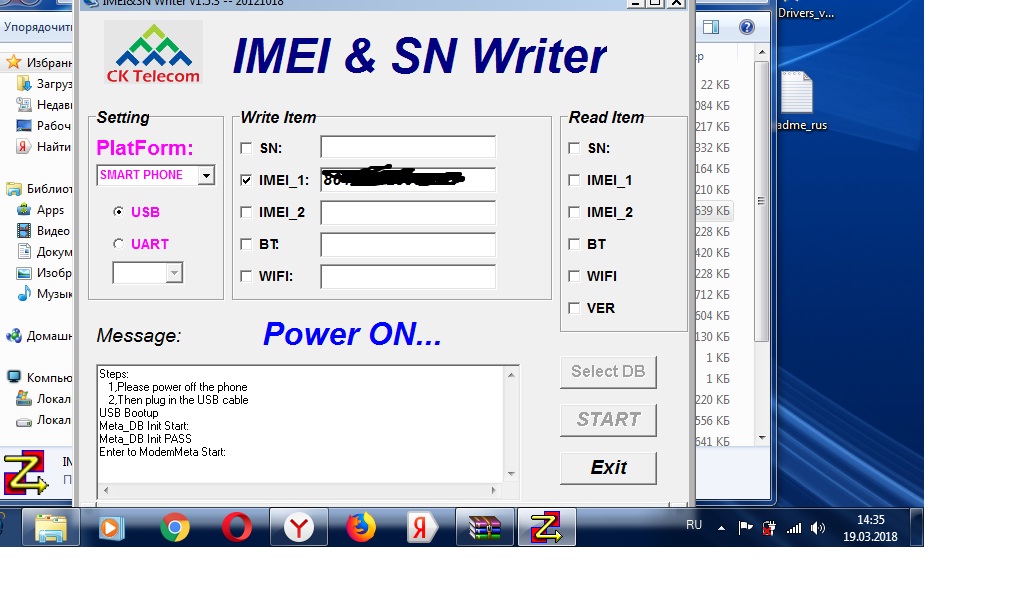Open Упорядочить menu in Explorer

38,27
